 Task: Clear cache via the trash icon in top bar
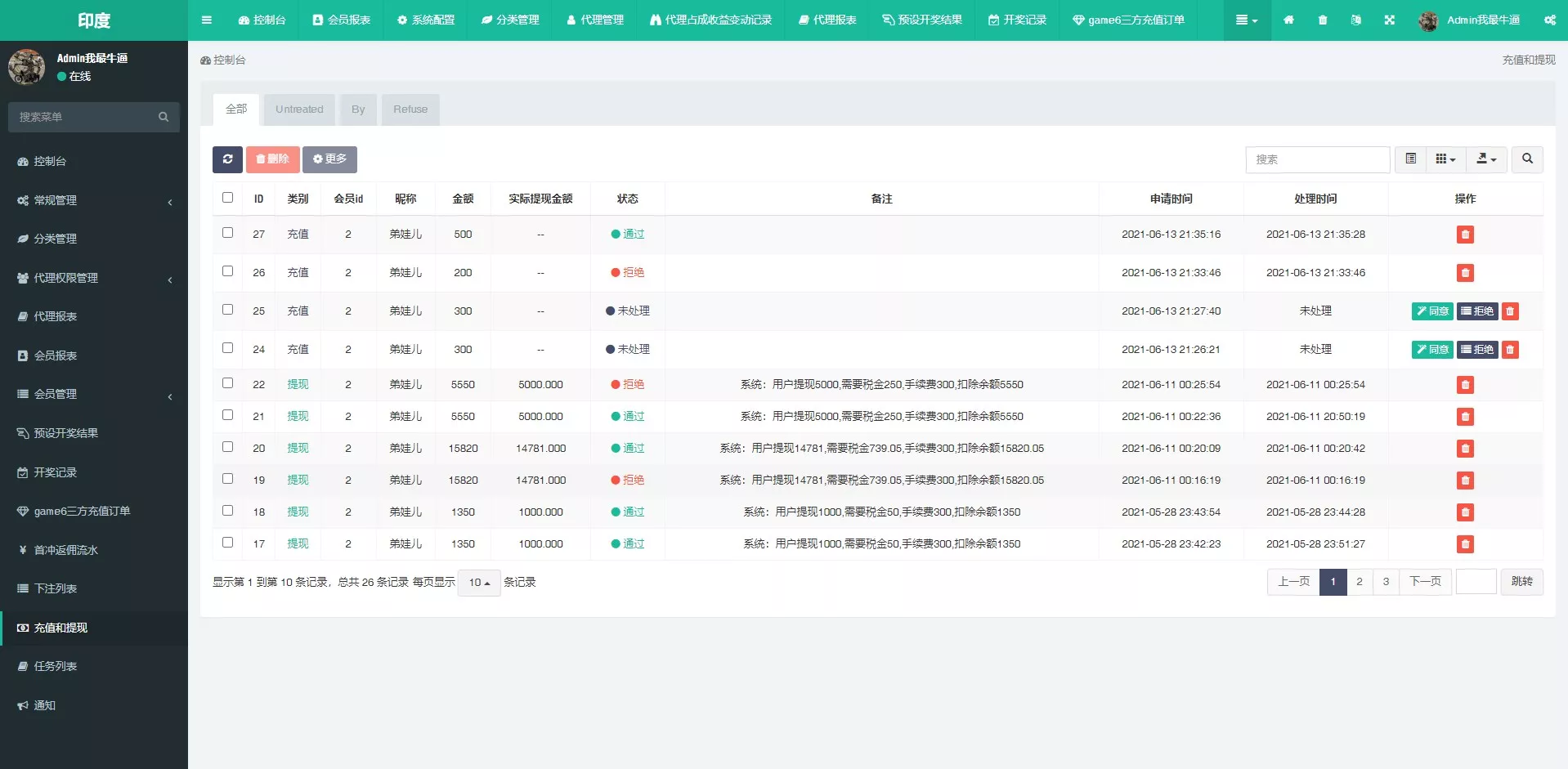point(1323,20)
